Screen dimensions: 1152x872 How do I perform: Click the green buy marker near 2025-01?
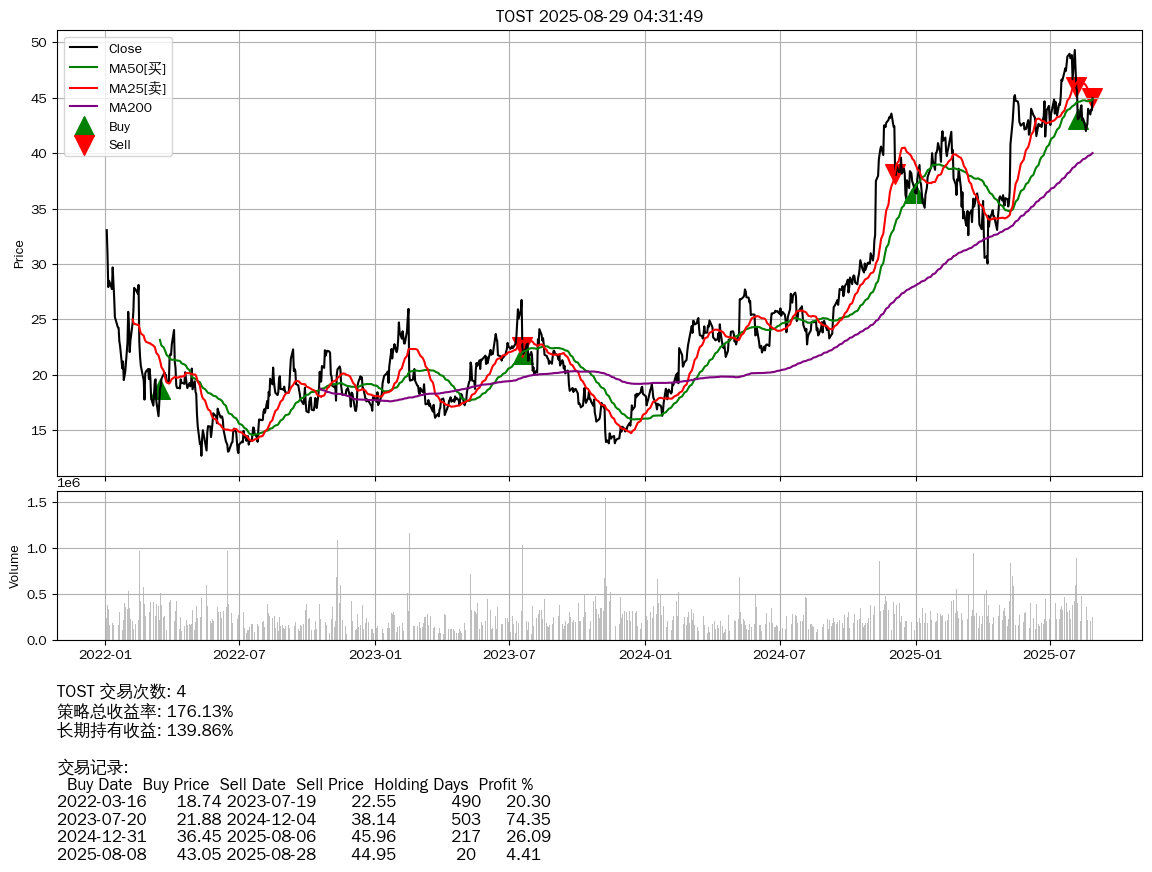(x=914, y=192)
